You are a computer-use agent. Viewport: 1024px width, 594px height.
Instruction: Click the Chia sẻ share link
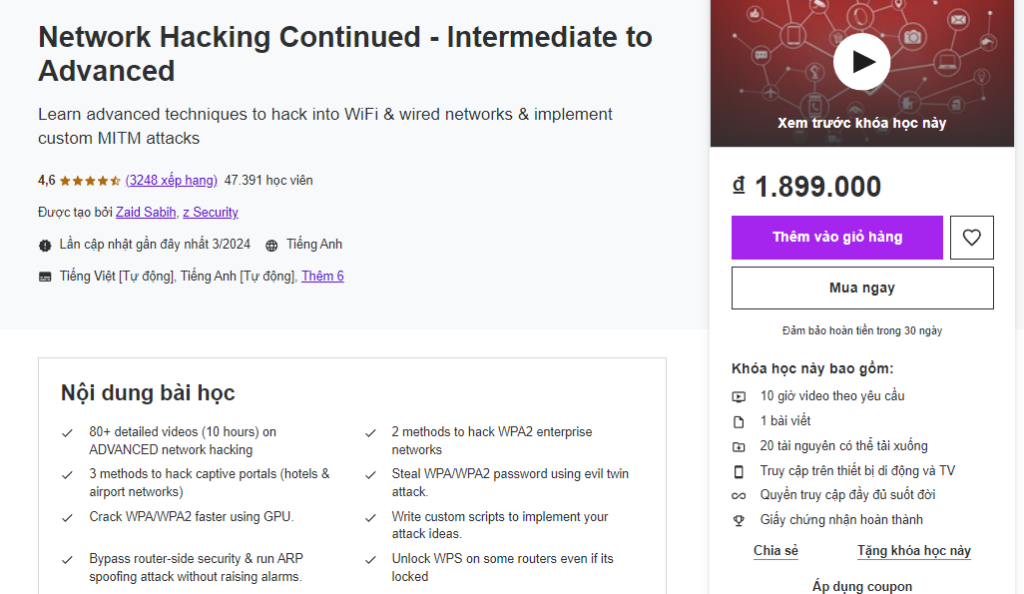point(776,551)
